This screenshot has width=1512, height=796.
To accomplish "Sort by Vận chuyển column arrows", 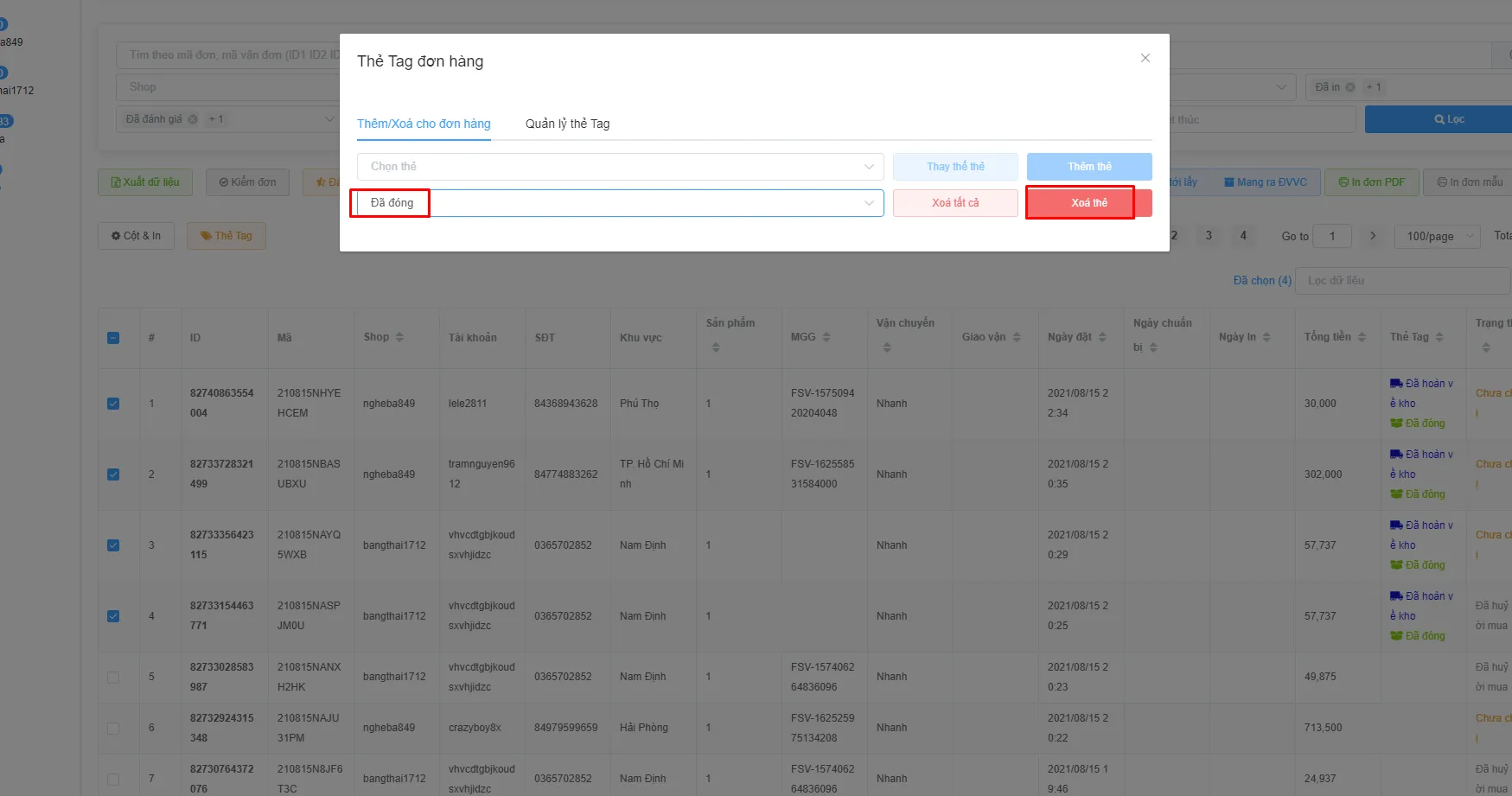I will pos(887,347).
